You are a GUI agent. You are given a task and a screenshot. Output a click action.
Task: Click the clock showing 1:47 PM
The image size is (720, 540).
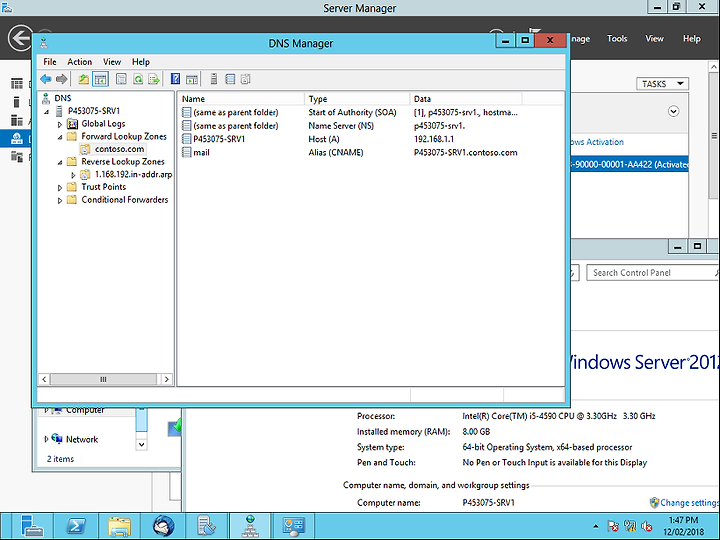pyautogui.click(x=683, y=520)
